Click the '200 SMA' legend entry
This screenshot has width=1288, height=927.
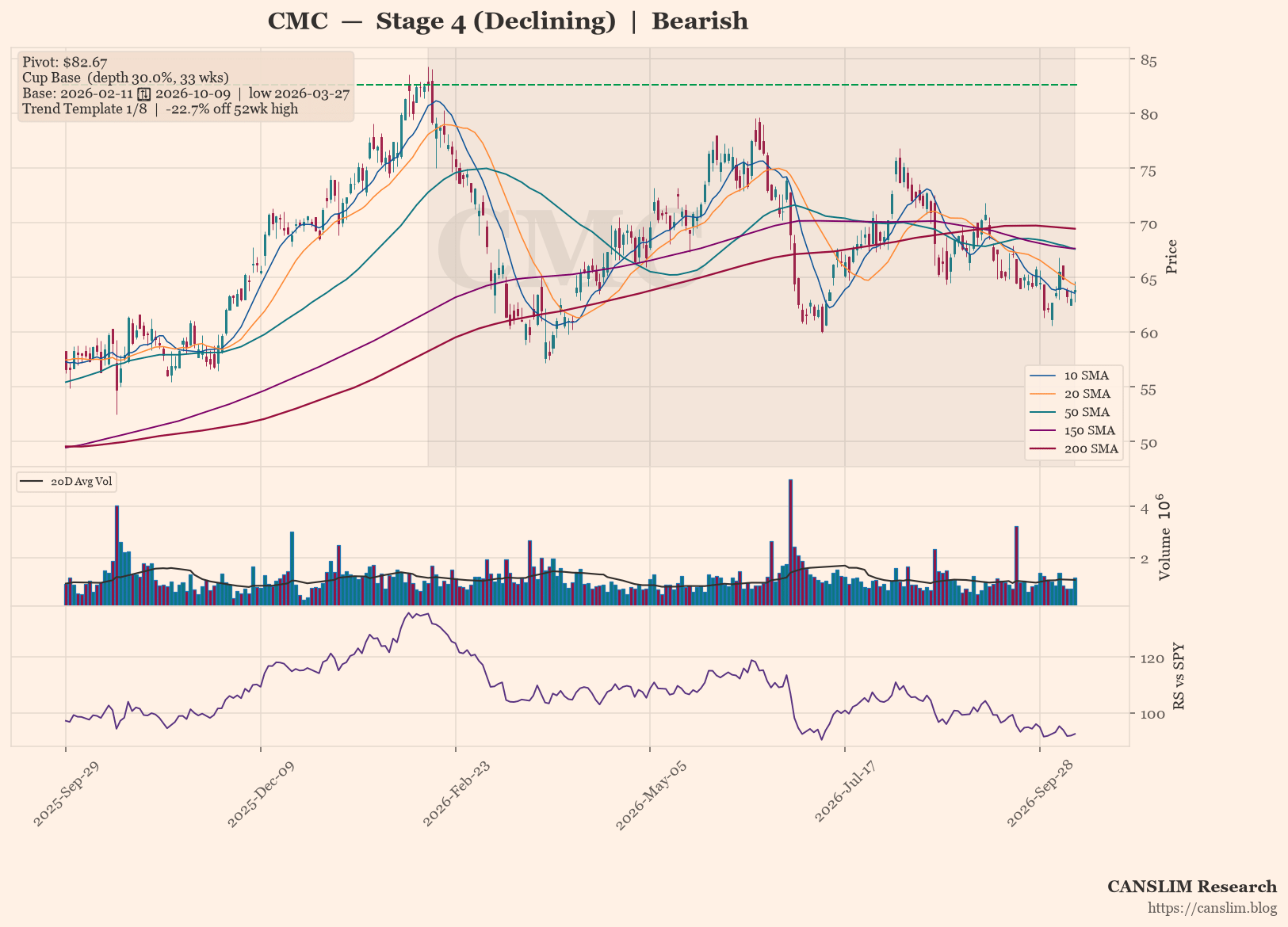1073,448
